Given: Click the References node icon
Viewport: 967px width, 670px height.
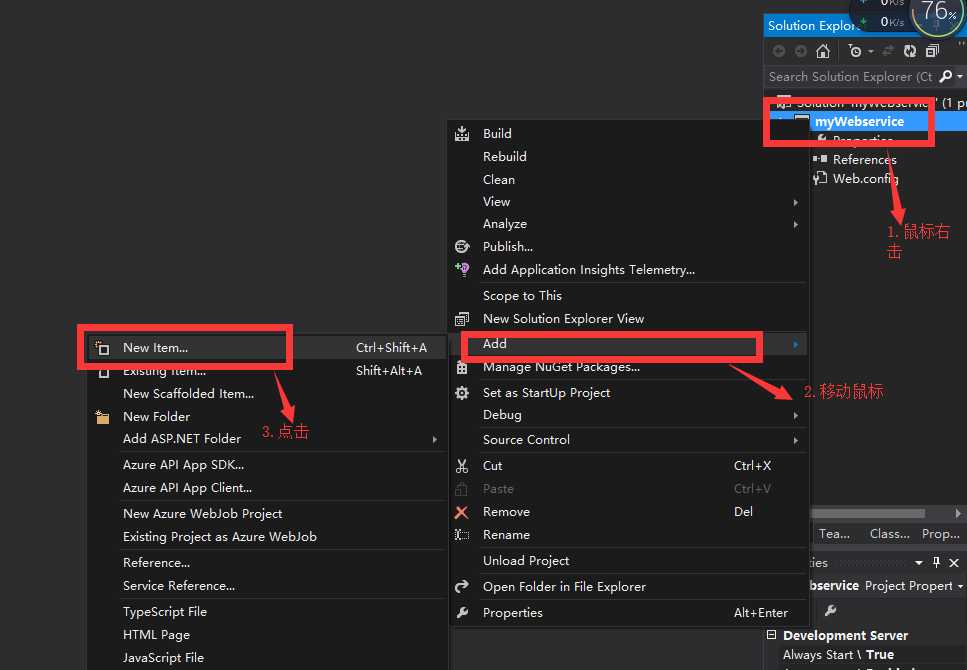Looking at the screenshot, I should 820,159.
